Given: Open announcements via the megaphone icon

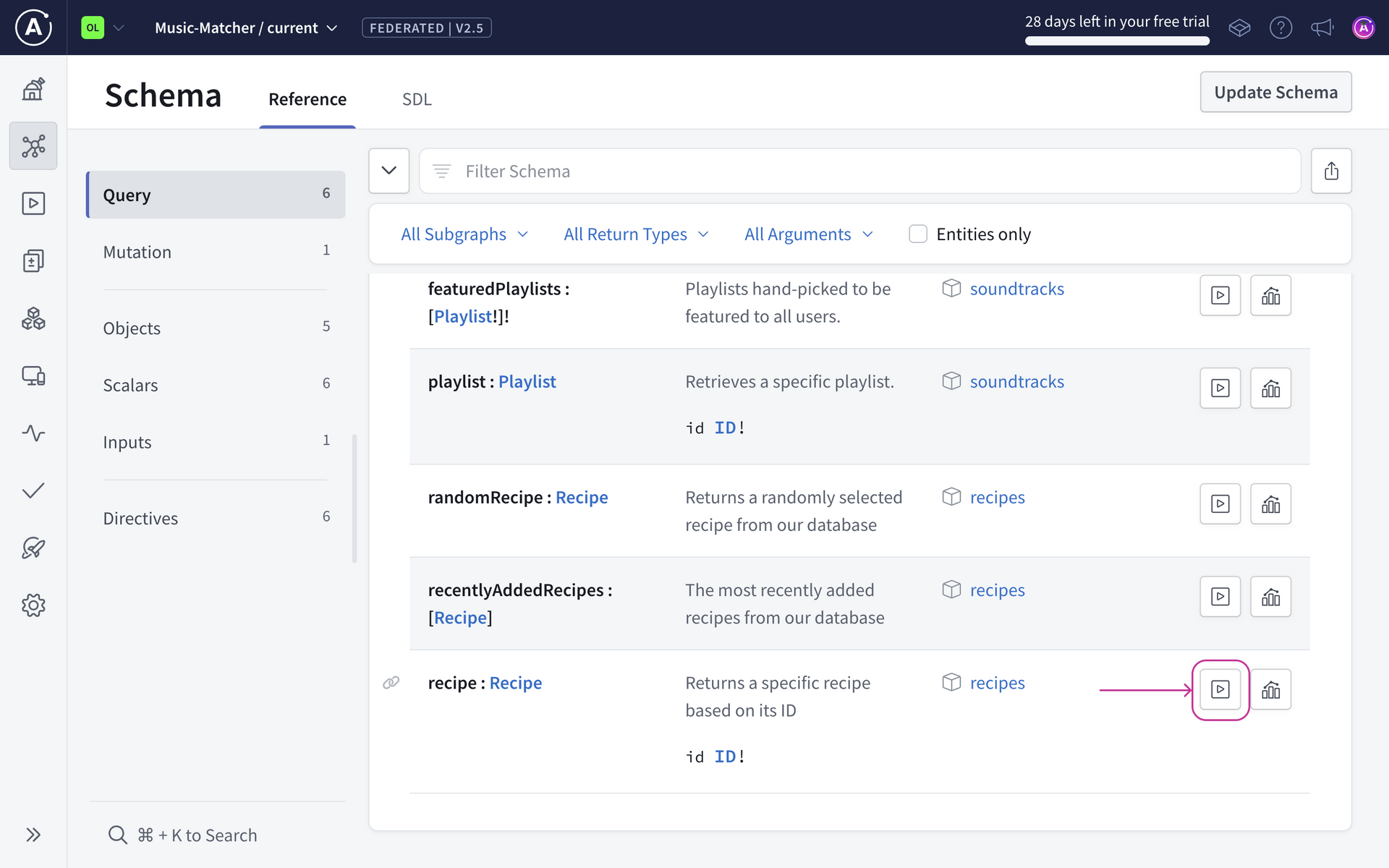Looking at the screenshot, I should pyautogui.click(x=1322, y=27).
